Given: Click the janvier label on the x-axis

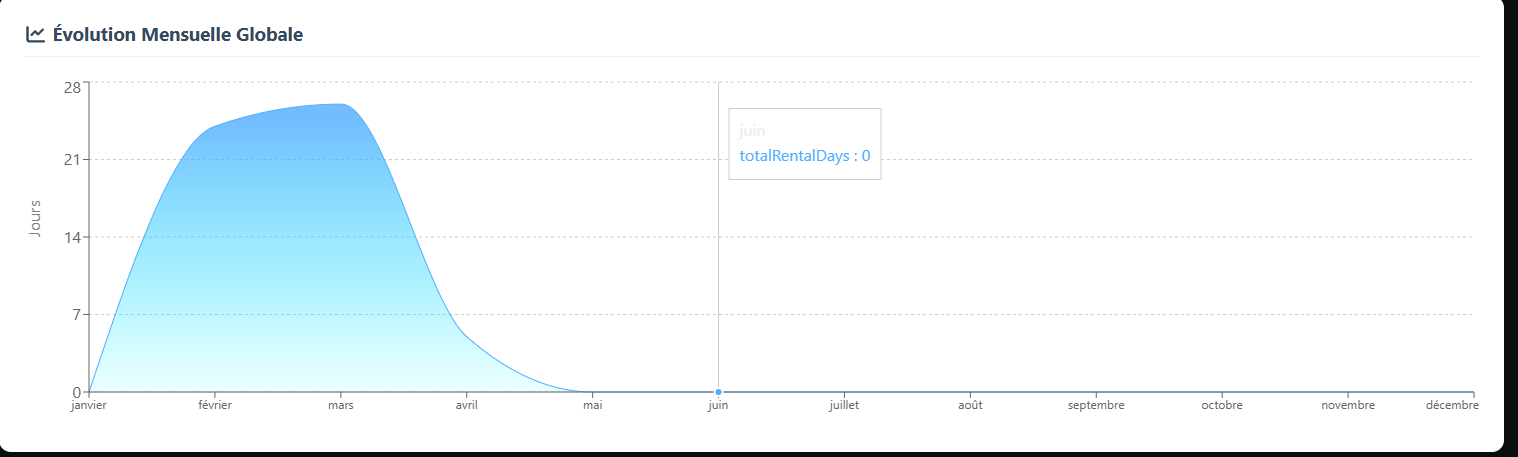Looking at the screenshot, I should (88, 406).
